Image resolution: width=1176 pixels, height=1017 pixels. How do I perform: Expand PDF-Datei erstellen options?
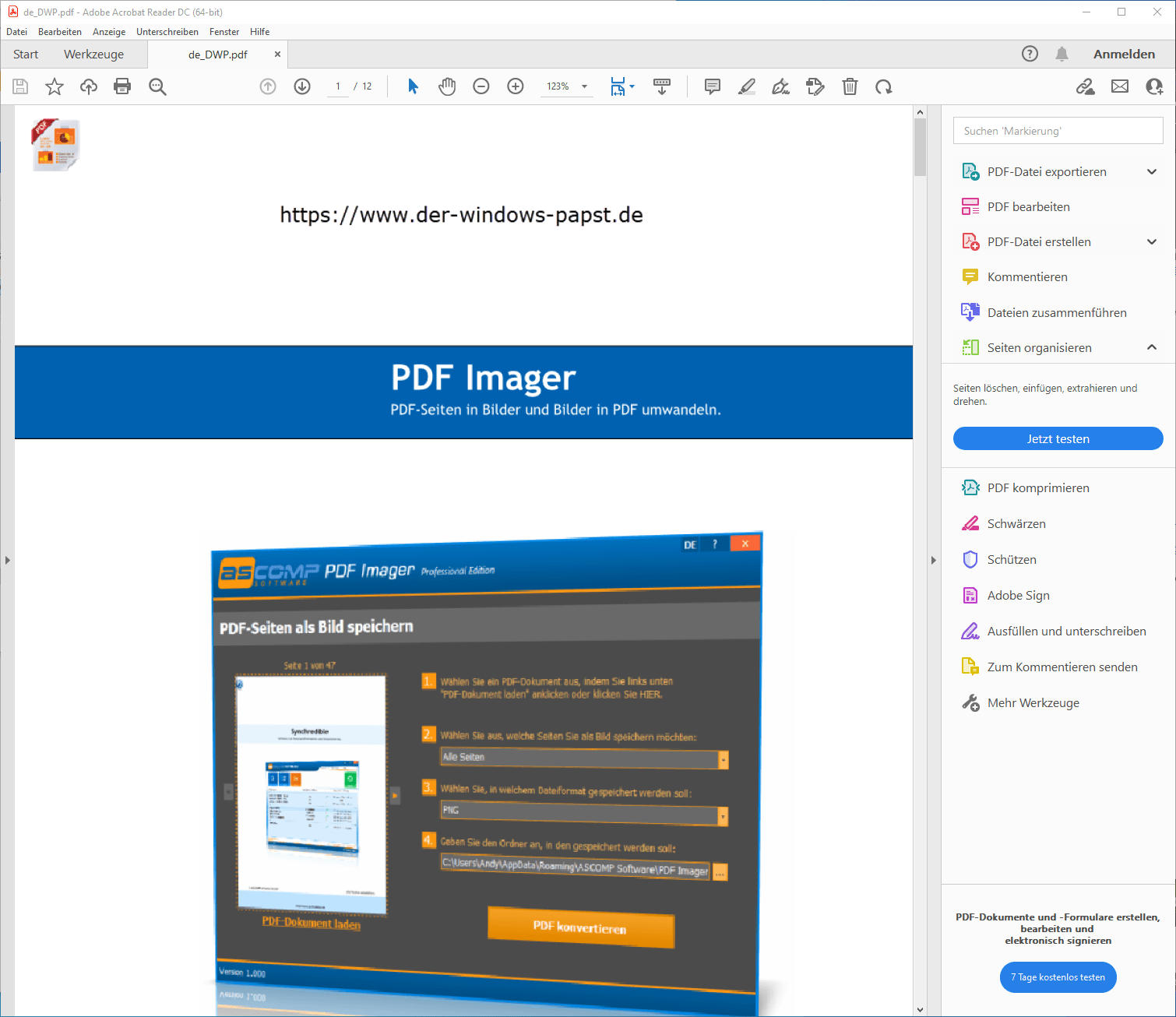(1152, 242)
